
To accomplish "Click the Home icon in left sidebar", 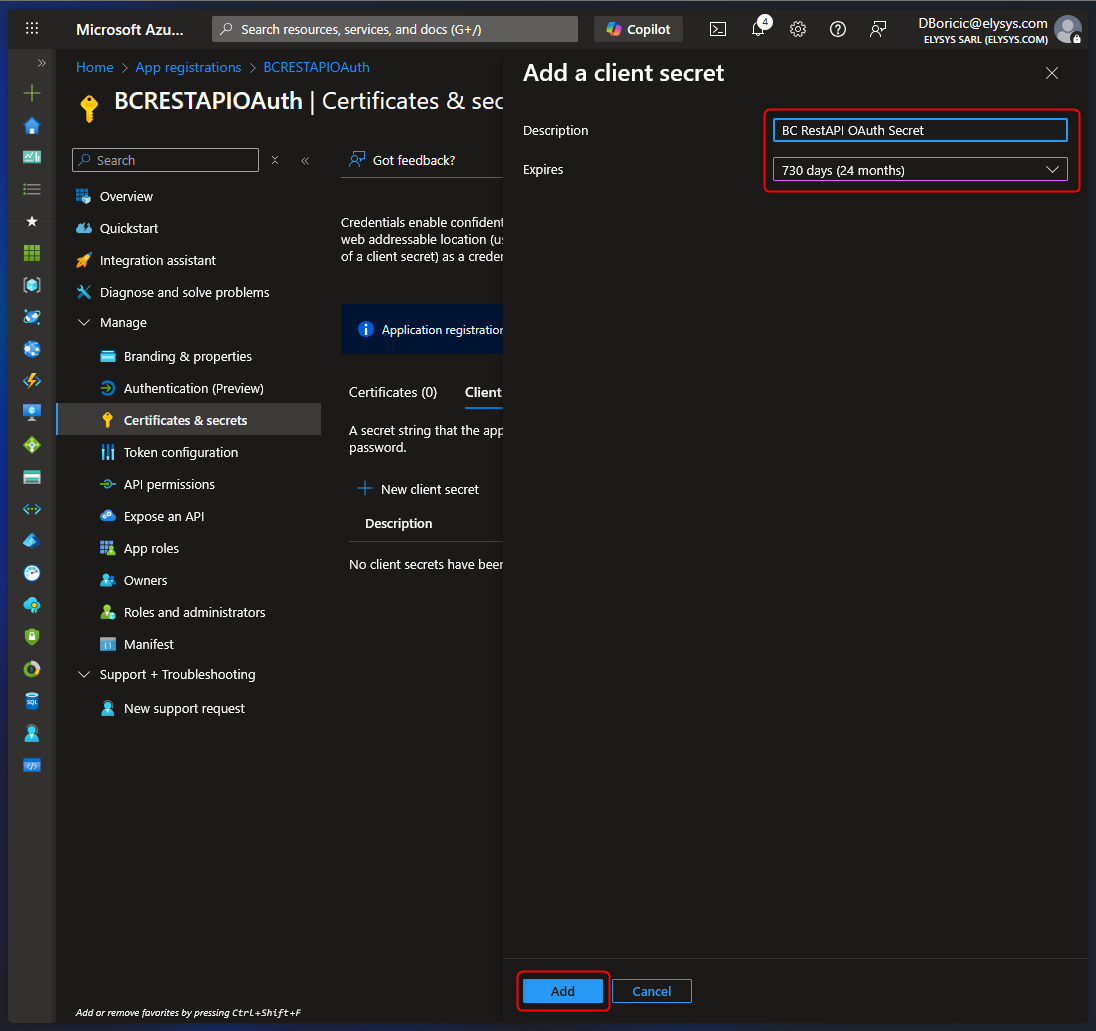I will [32, 125].
